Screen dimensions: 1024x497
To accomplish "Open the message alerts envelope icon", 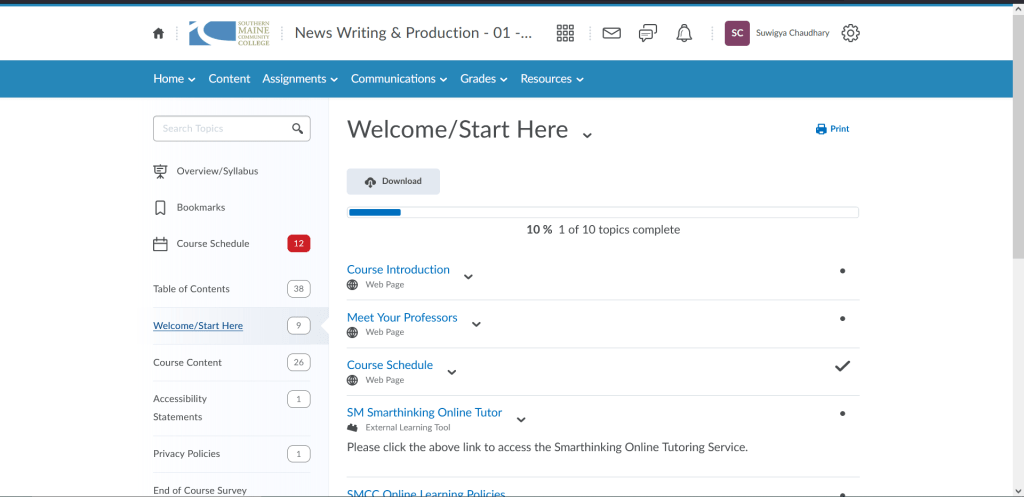I will pos(611,33).
